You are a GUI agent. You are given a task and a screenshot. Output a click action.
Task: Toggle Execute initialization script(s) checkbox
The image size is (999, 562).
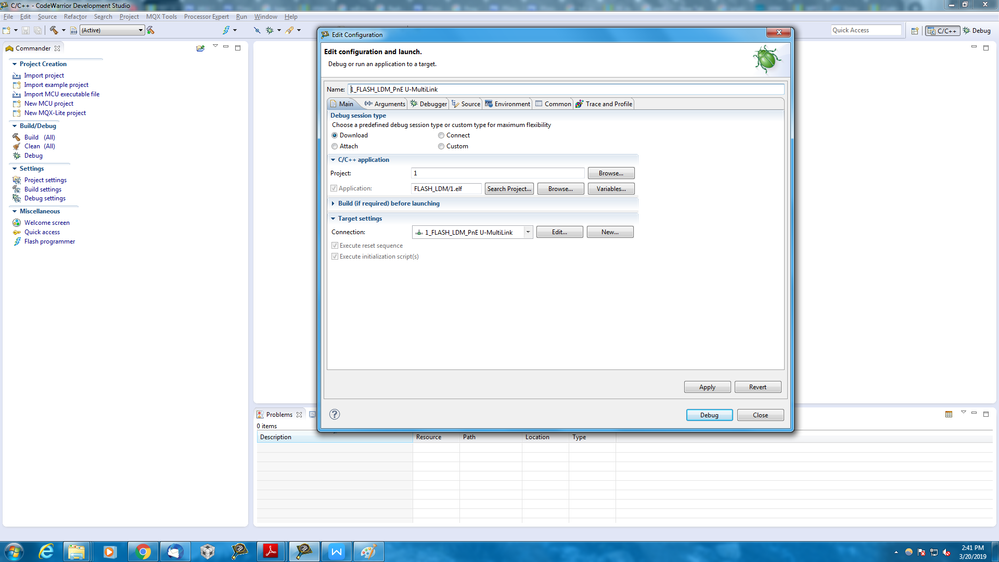pyautogui.click(x=334, y=256)
